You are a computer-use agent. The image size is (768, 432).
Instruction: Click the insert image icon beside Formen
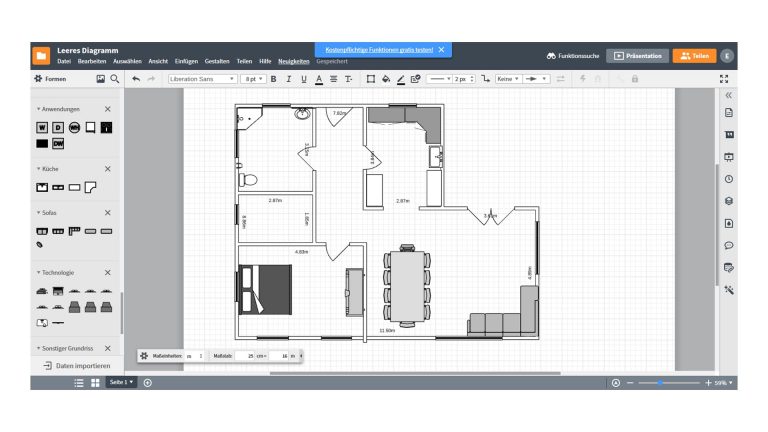click(x=100, y=78)
